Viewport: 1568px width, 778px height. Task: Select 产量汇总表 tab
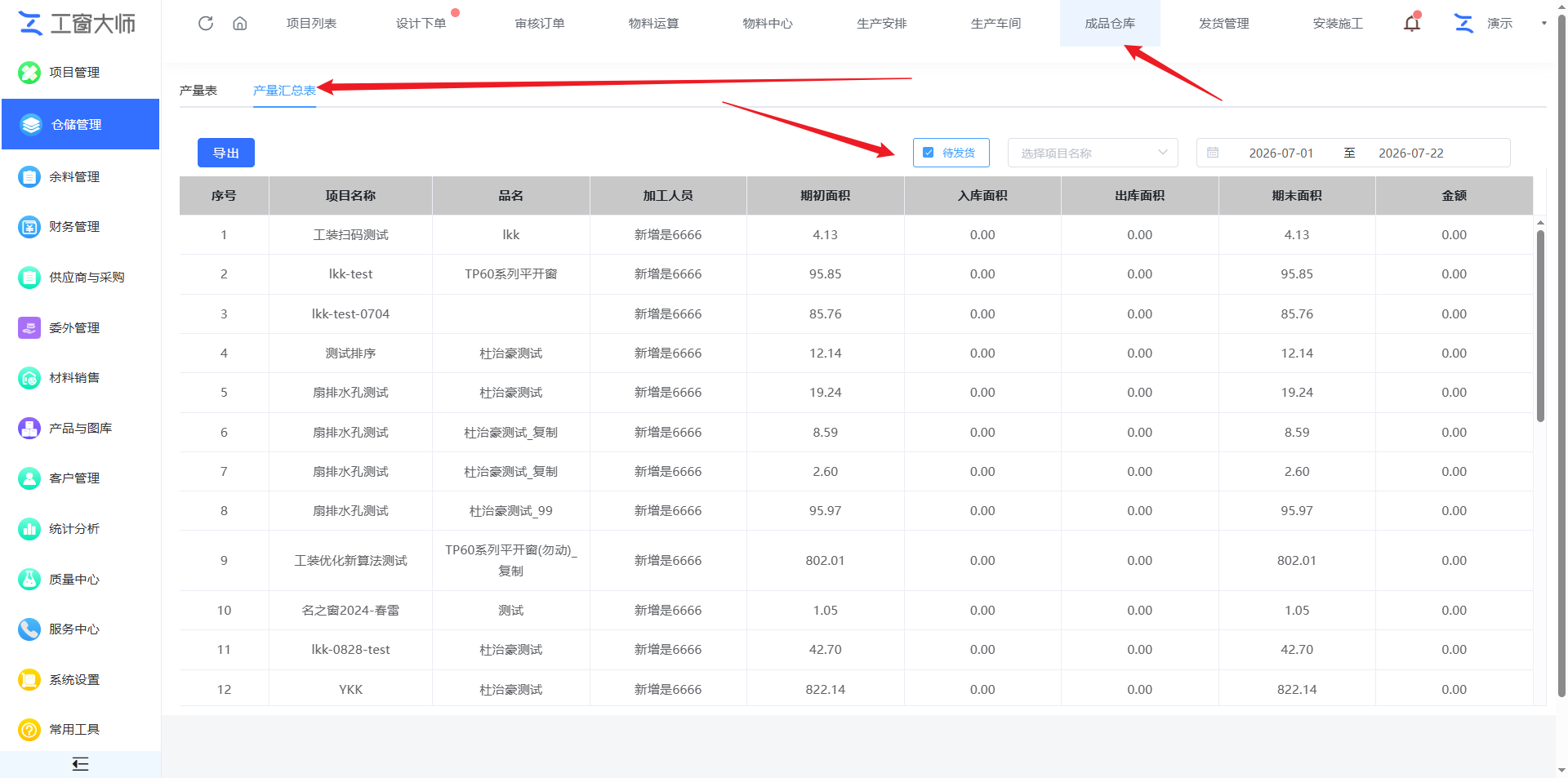[x=284, y=91]
